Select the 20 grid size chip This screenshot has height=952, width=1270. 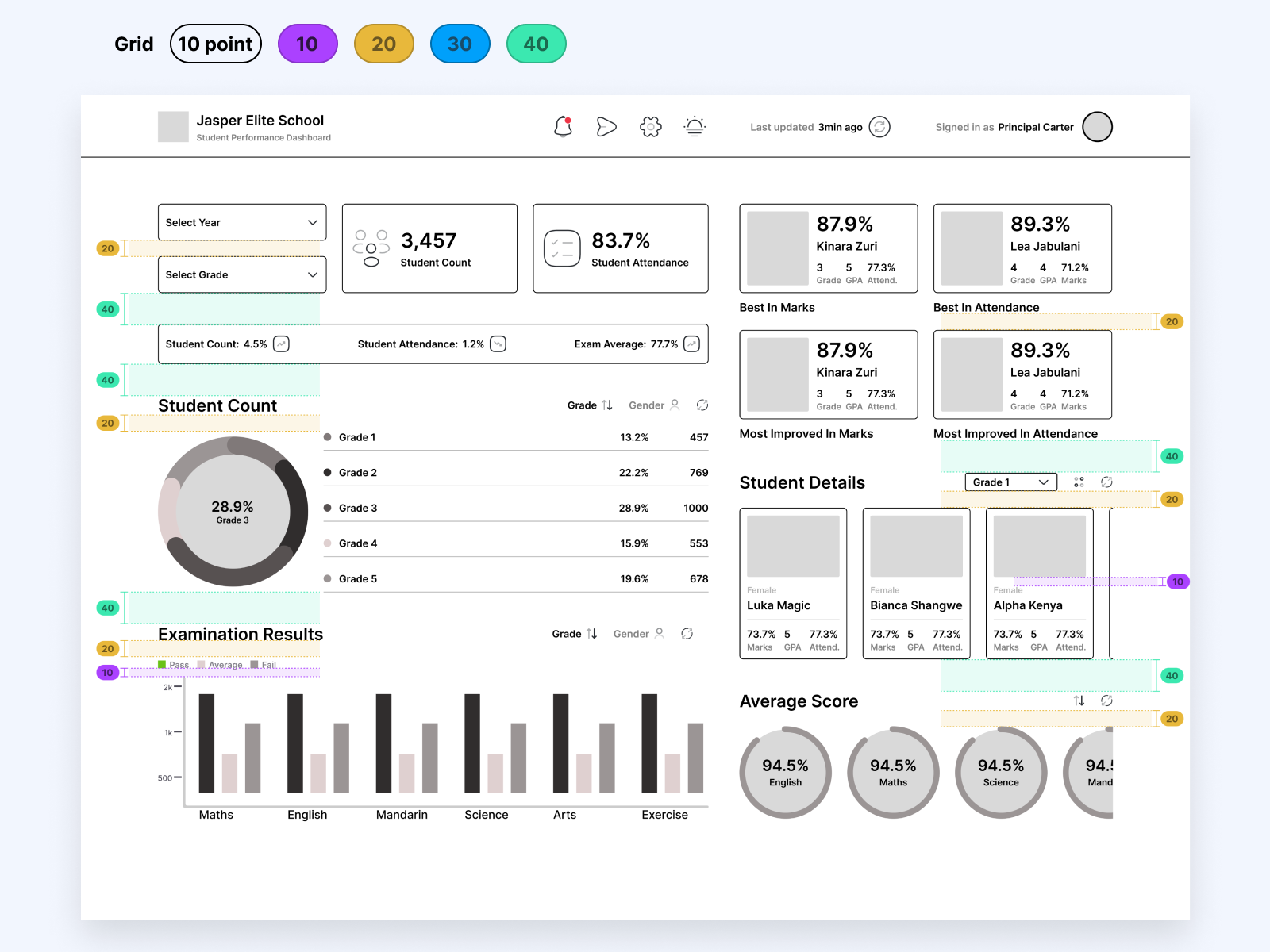383,44
